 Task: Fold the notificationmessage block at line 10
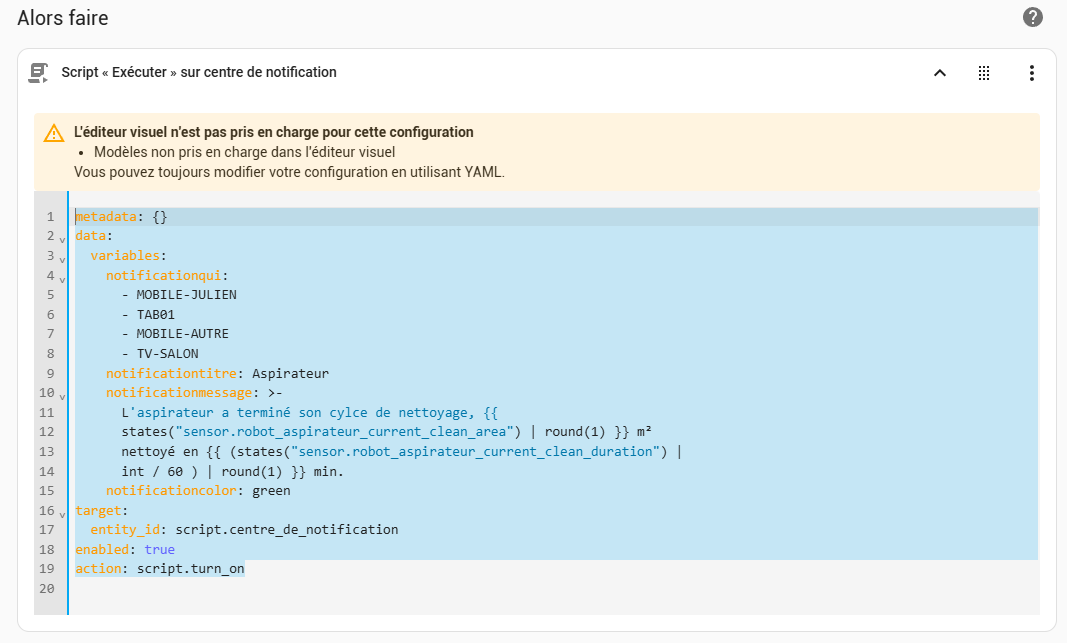62,397
